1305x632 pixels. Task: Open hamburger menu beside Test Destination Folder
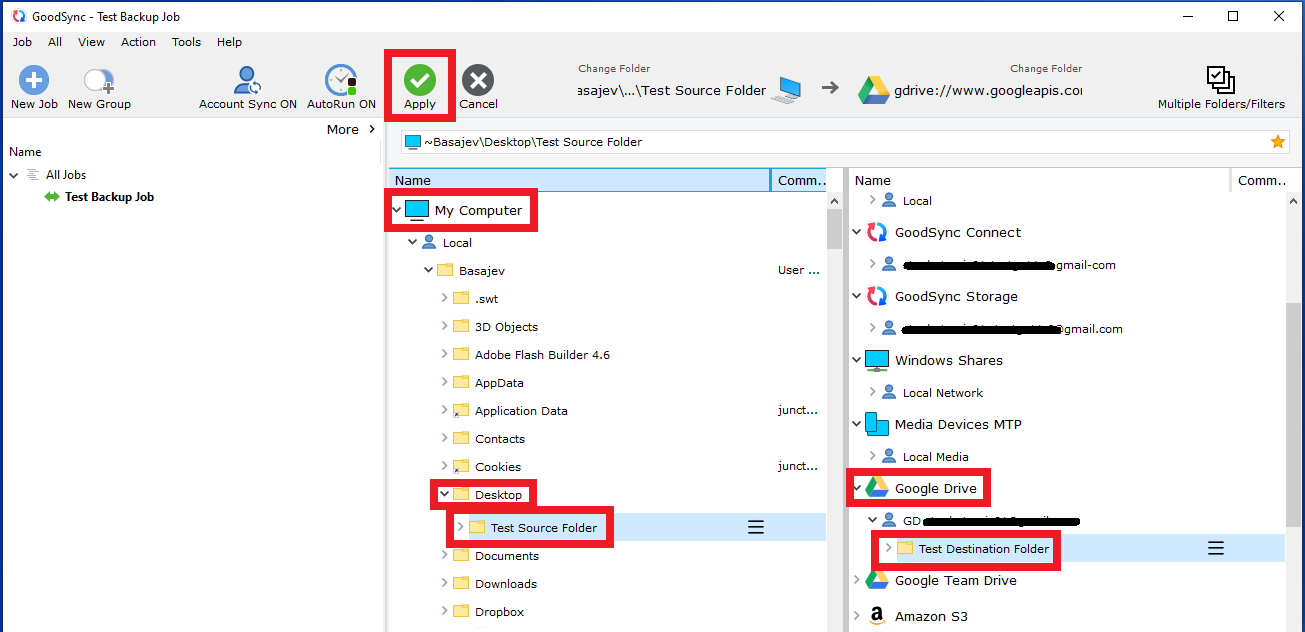1216,548
